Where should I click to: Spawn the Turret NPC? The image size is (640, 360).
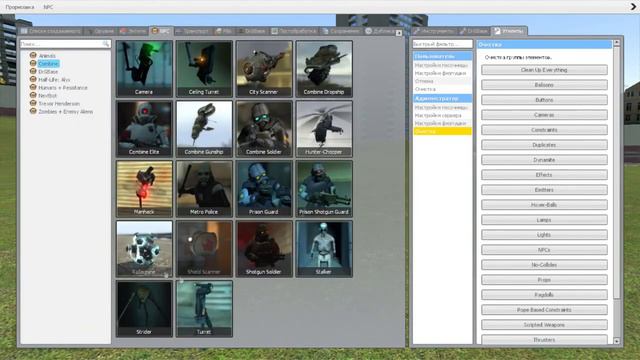pyautogui.click(x=204, y=309)
